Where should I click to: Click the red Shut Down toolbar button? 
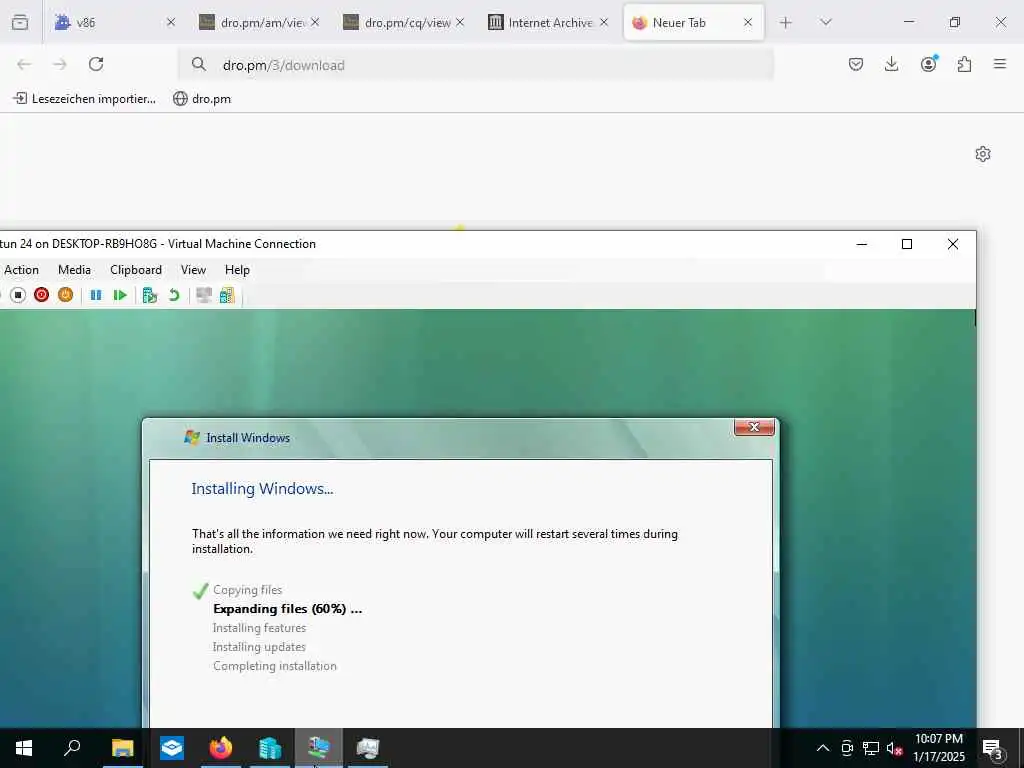(x=42, y=295)
